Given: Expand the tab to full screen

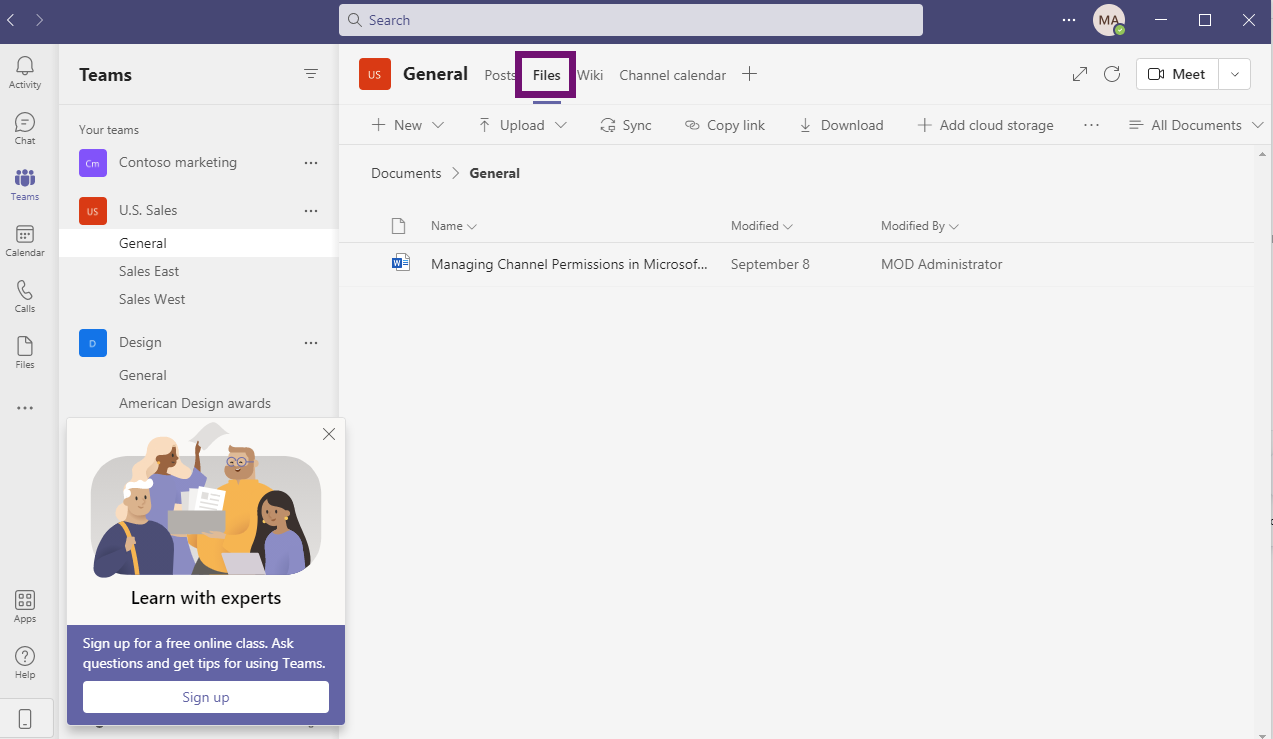Looking at the screenshot, I should pos(1080,74).
